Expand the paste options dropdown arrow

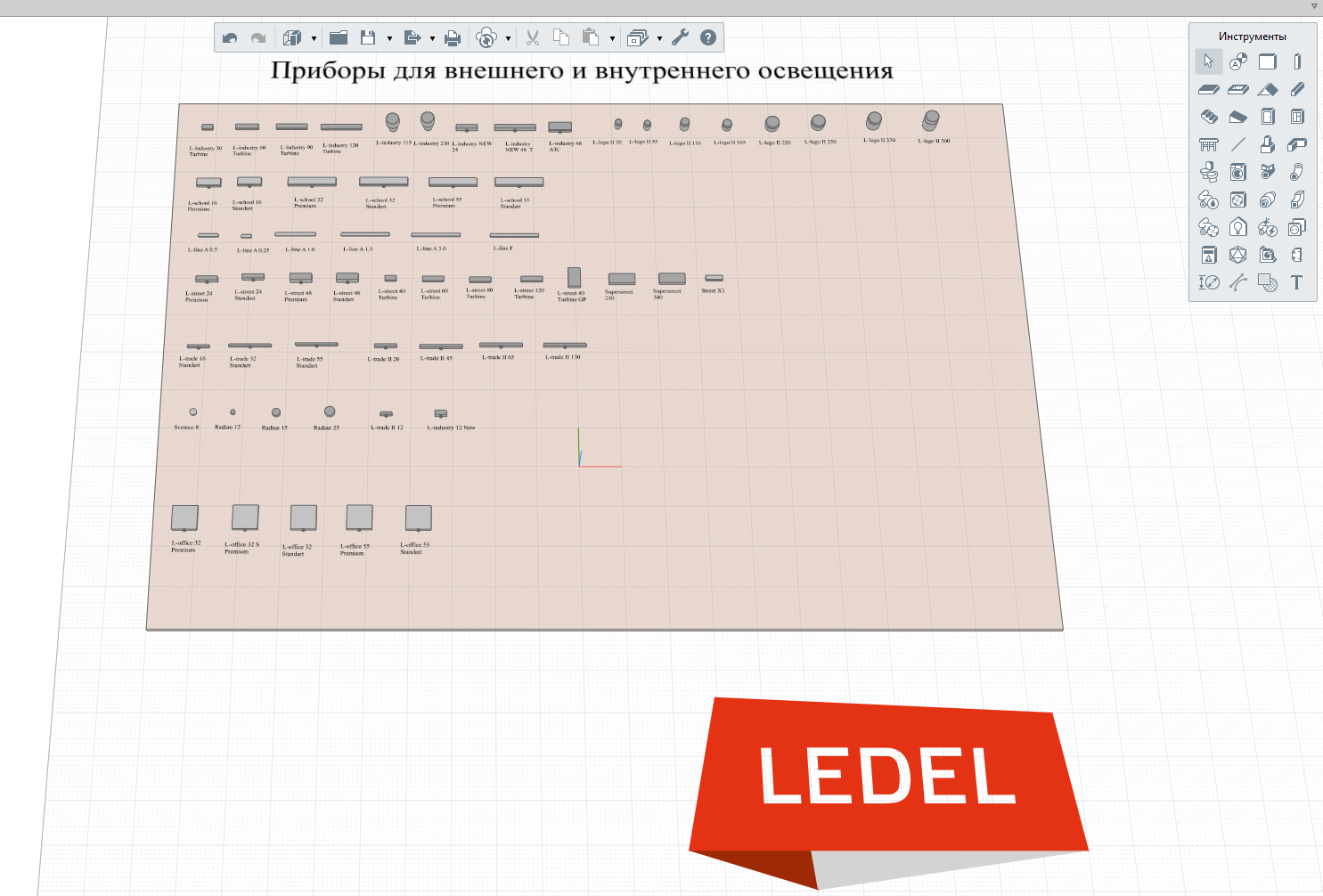612,38
